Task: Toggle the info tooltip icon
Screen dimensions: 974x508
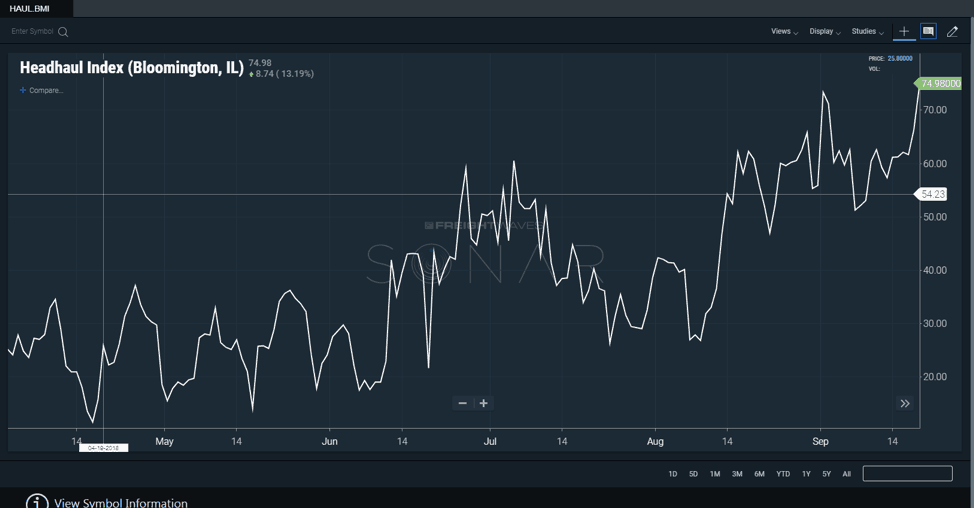Action: coord(928,31)
